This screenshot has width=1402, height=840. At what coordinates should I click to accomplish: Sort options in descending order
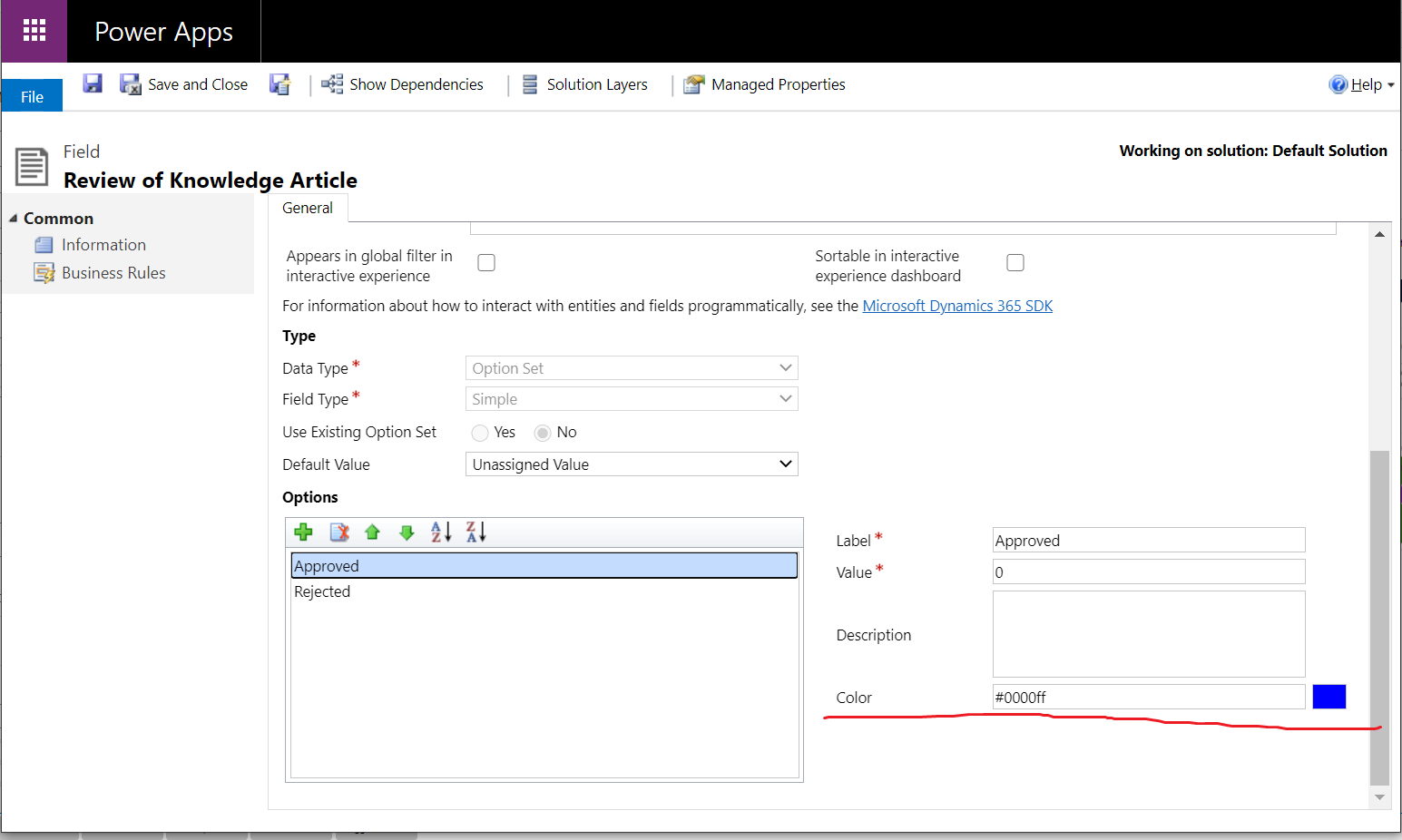coord(476,532)
